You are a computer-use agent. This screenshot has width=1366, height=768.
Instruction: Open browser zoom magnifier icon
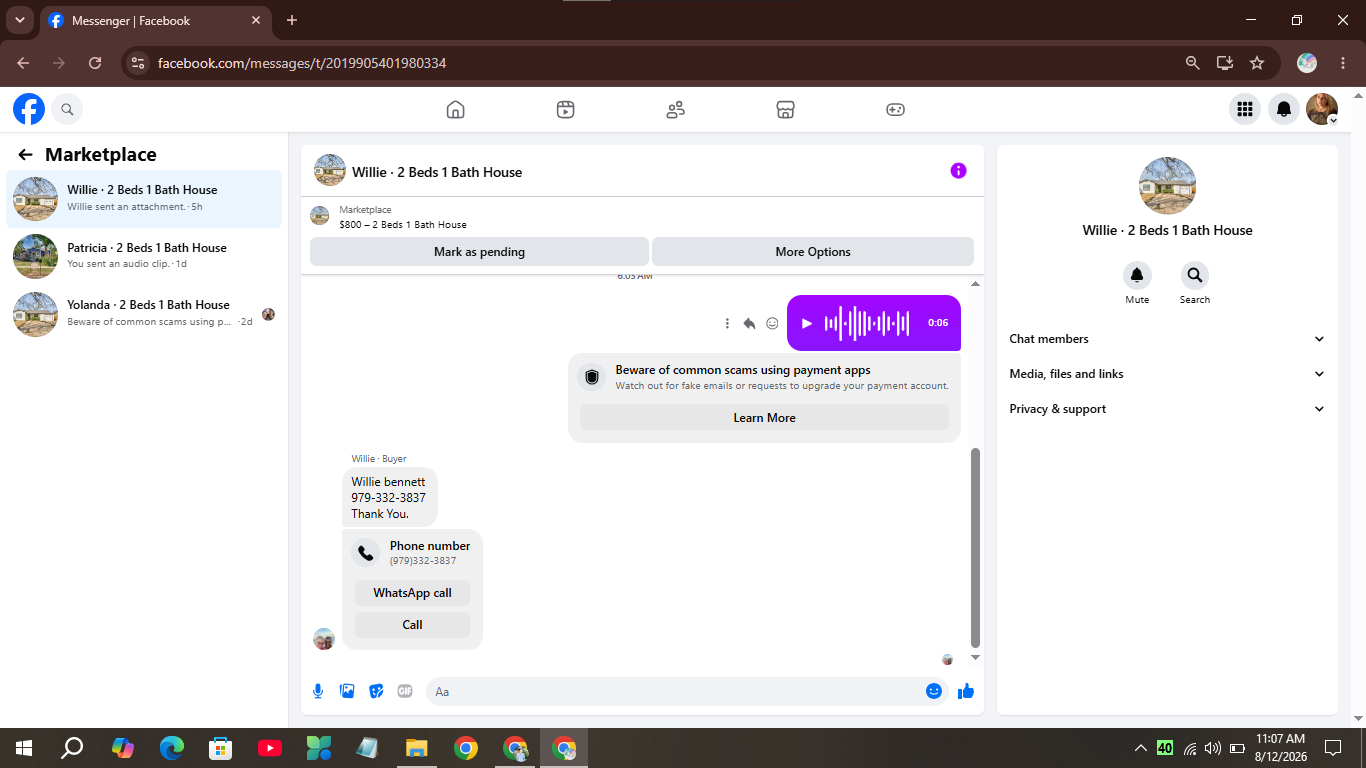coord(1192,63)
